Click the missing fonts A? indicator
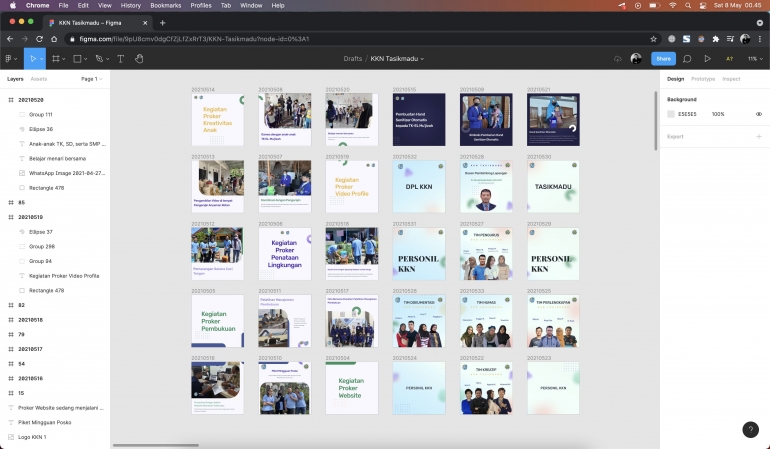This screenshot has height=449, width=770. point(729,58)
